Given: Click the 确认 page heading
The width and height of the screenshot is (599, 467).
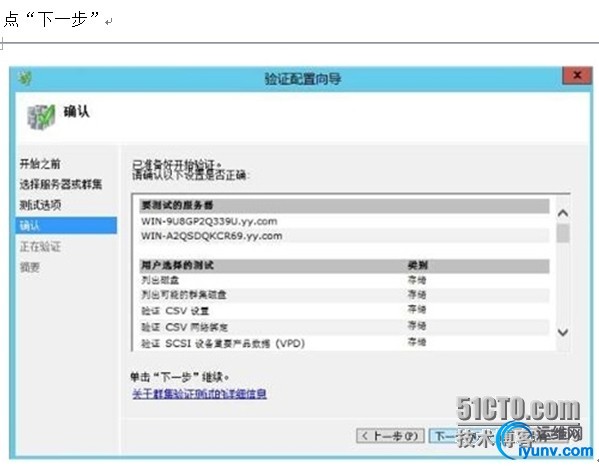Looking at the screenshot, I should point(76,112).
